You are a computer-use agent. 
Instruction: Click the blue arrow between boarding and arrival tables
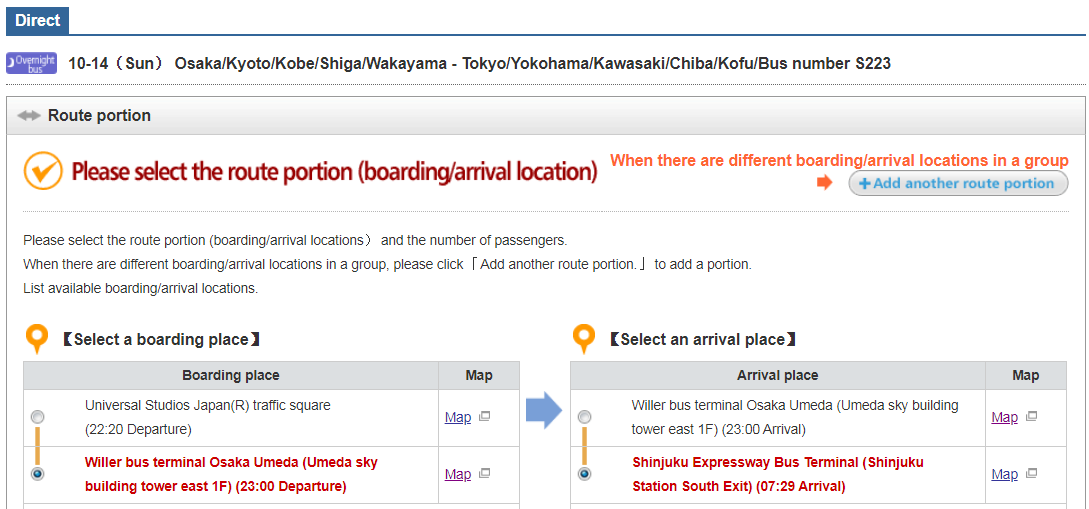tap(544, 411)
